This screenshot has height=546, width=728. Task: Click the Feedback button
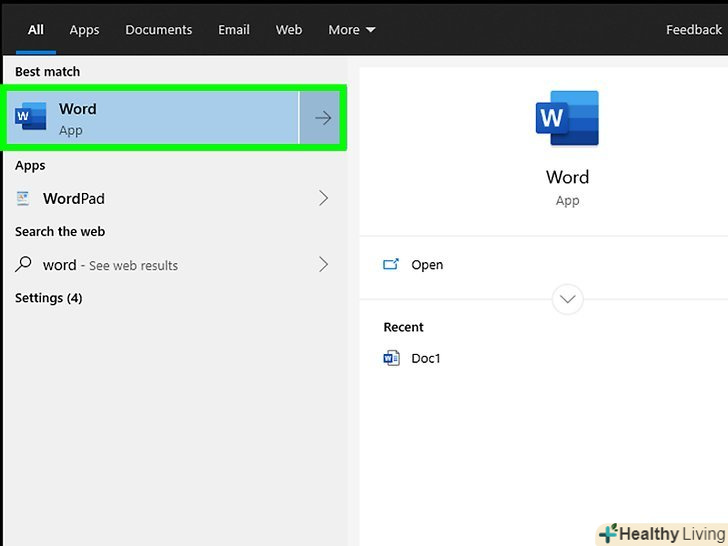693,30
